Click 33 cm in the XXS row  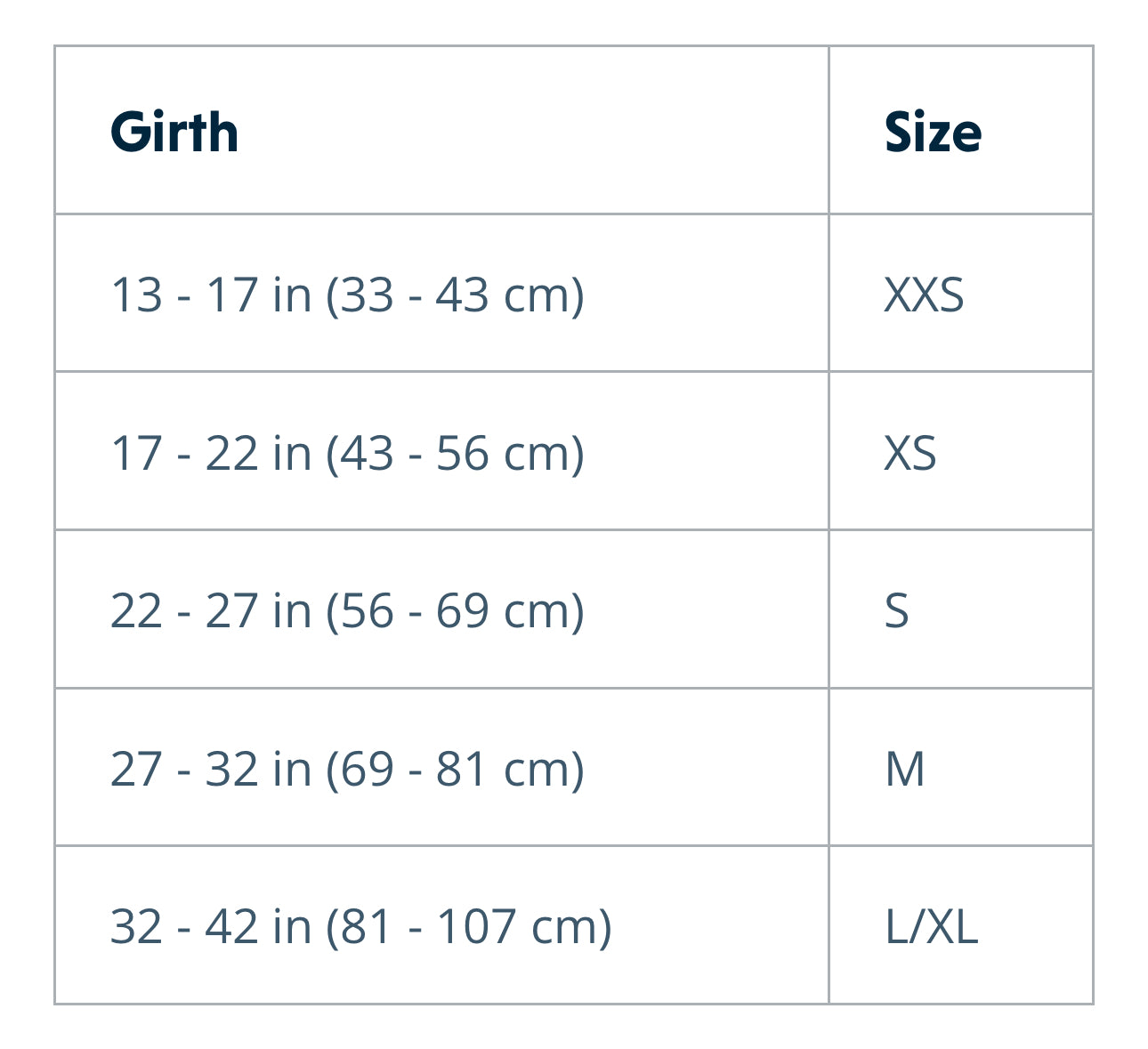(x=367, y=295)
